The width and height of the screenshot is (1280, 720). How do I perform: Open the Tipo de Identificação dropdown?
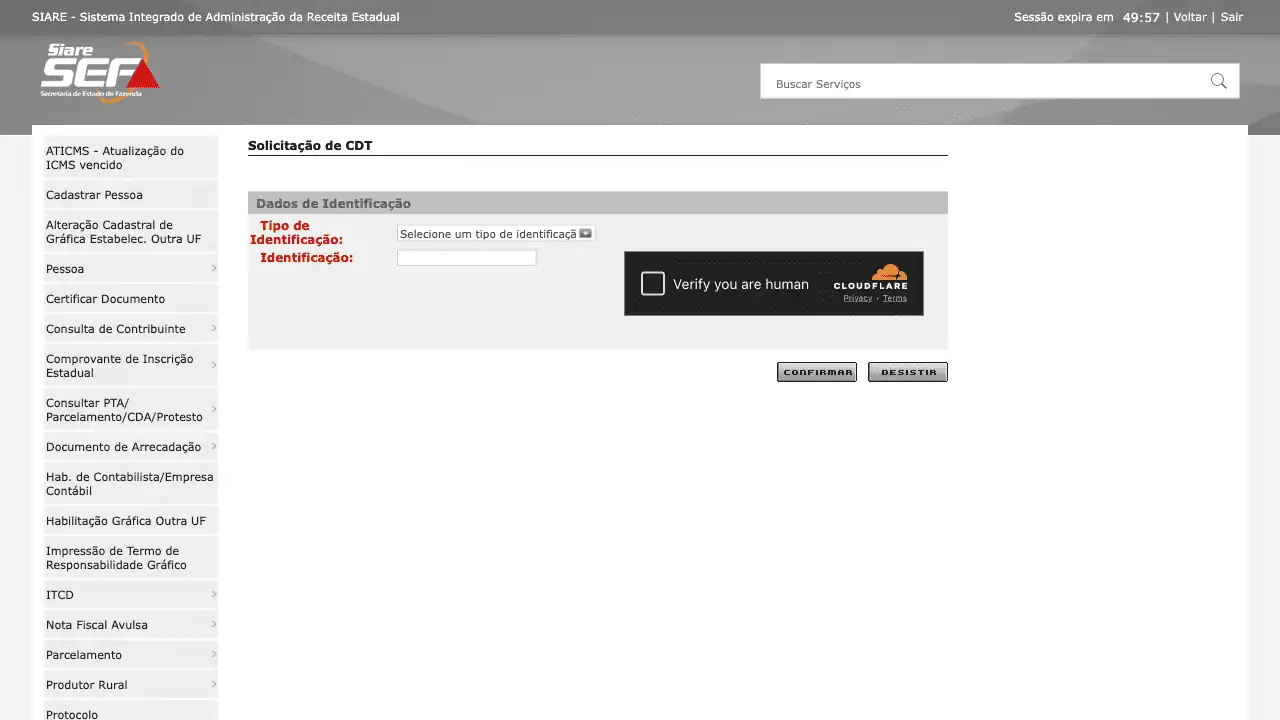pos(495,234)
